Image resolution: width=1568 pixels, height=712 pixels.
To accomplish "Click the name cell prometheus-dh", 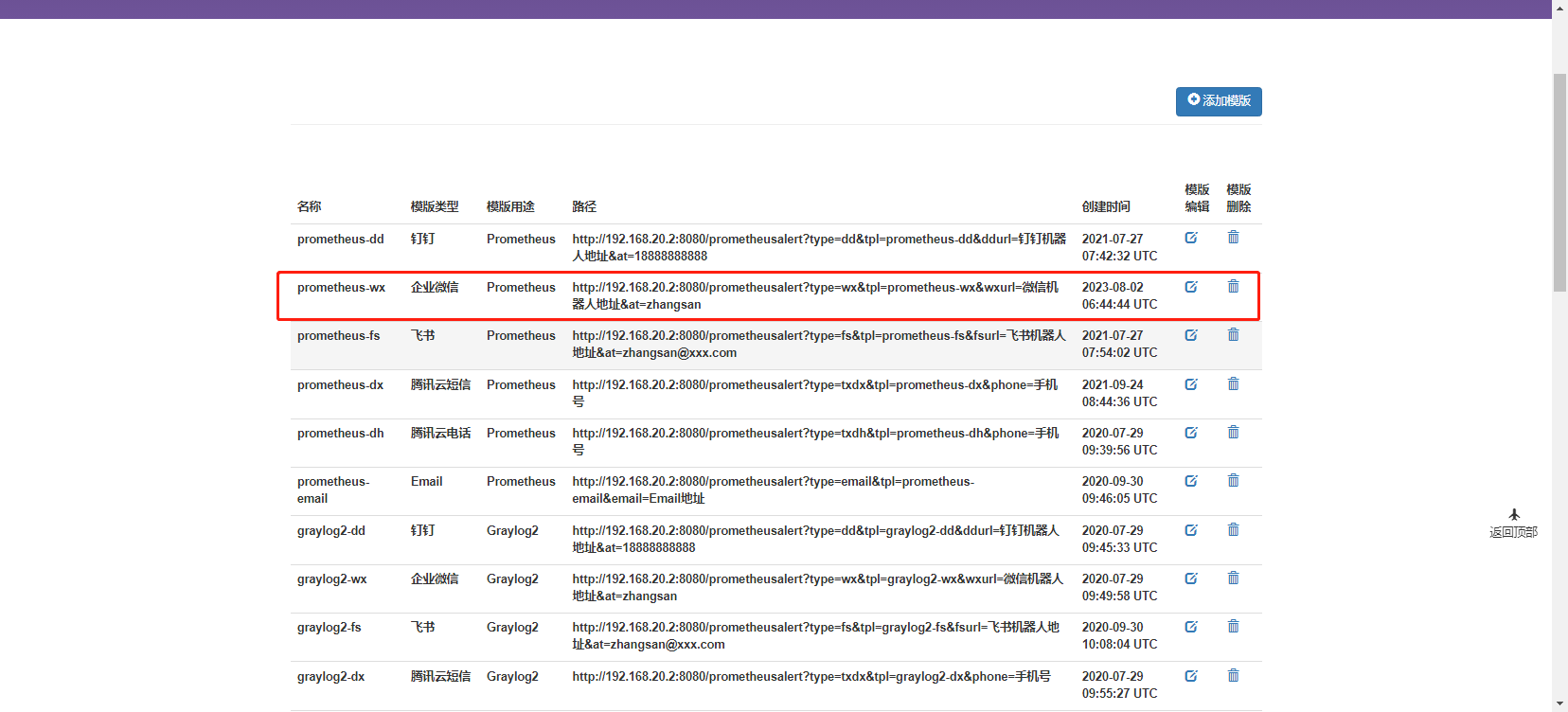I will pos(341,433).
